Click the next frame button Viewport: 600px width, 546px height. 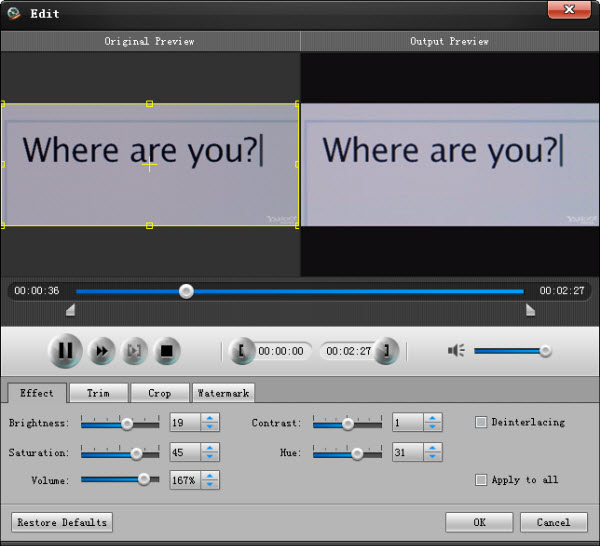tap(134, 351)
